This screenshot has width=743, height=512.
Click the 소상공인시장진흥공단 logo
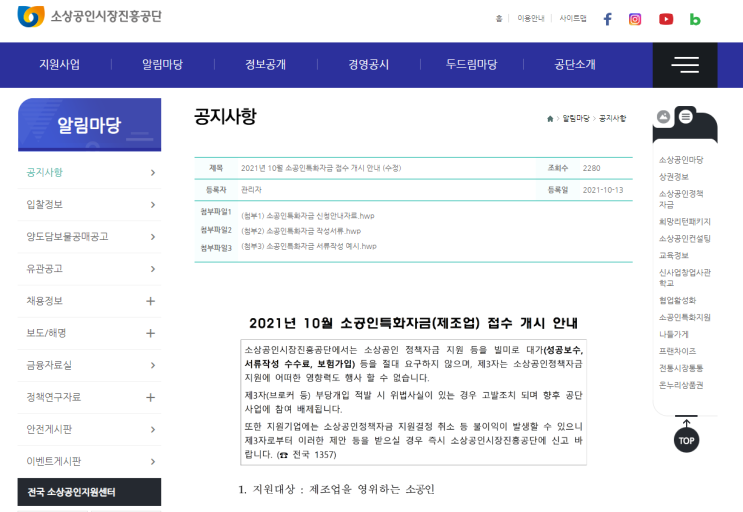[90, 16]
